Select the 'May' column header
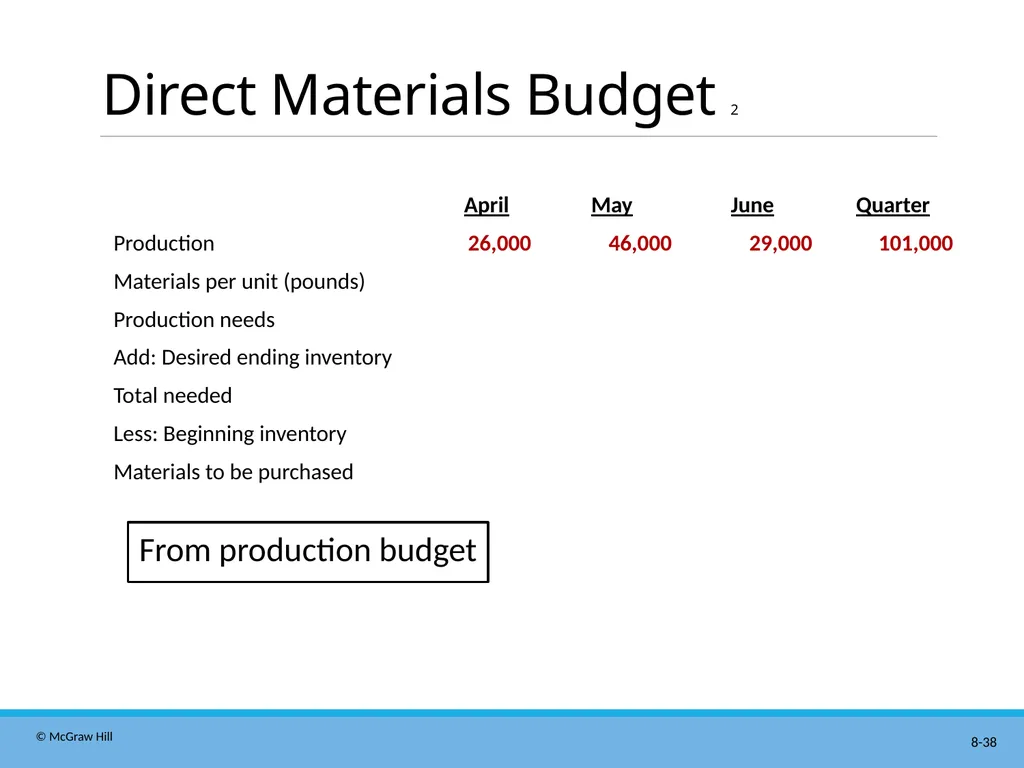 click(x=612, y=206)
